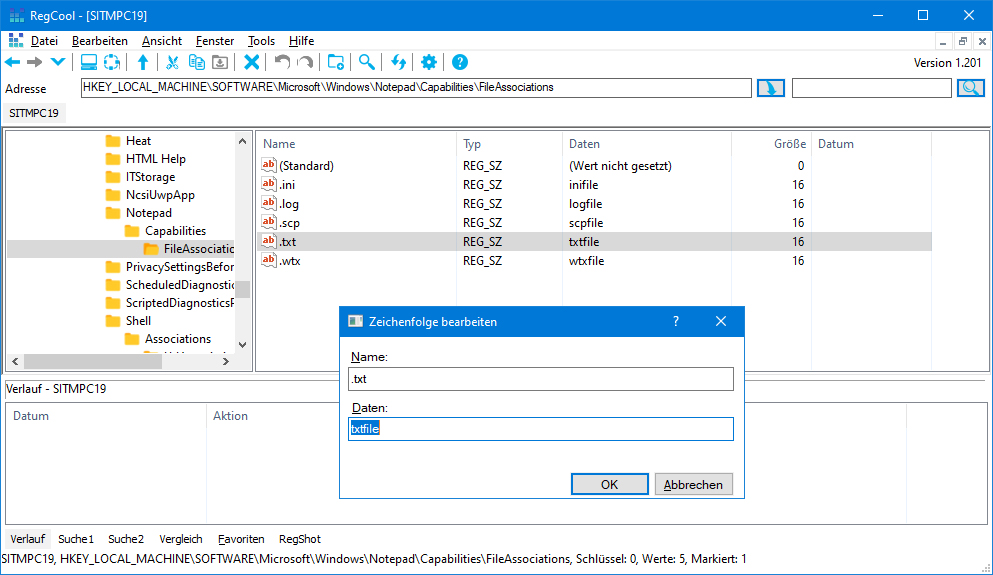Open help with the question mark icon
The height and width of the screenshot is (575, 993).
click(x=460, y=62)
